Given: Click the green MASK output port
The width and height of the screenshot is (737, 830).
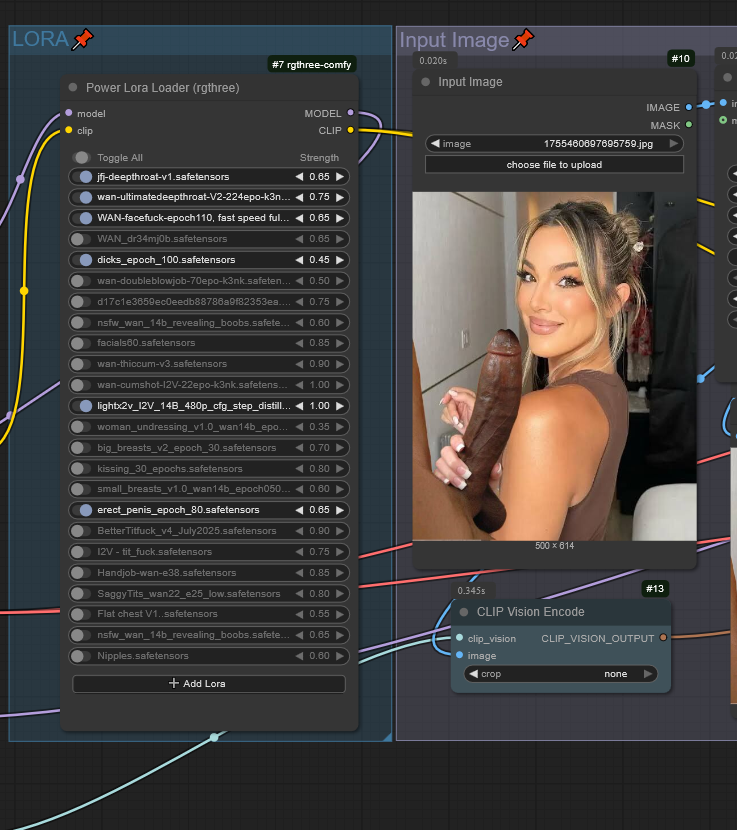Looking at the screenshot, I should [x=688, y=125].
